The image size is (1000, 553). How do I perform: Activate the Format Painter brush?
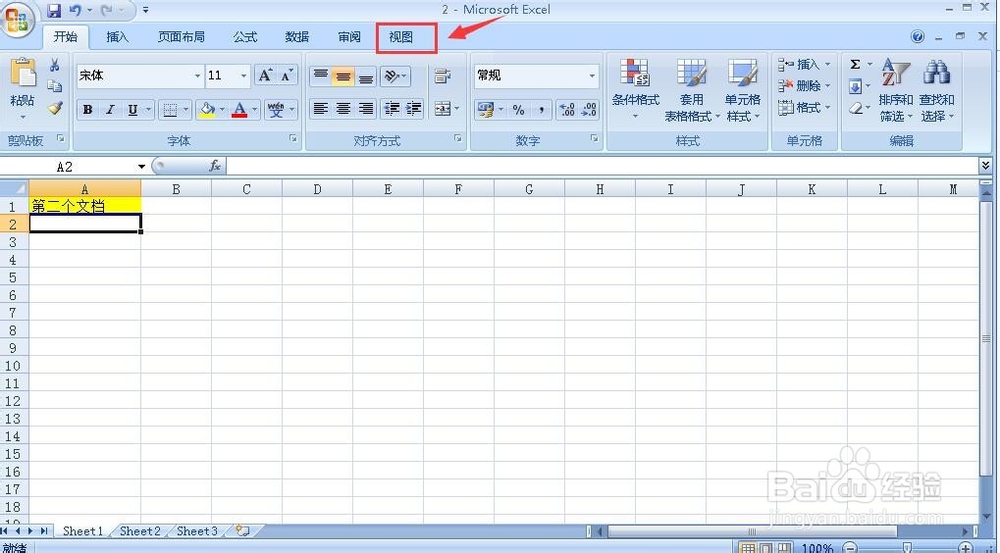click(55, 108)
